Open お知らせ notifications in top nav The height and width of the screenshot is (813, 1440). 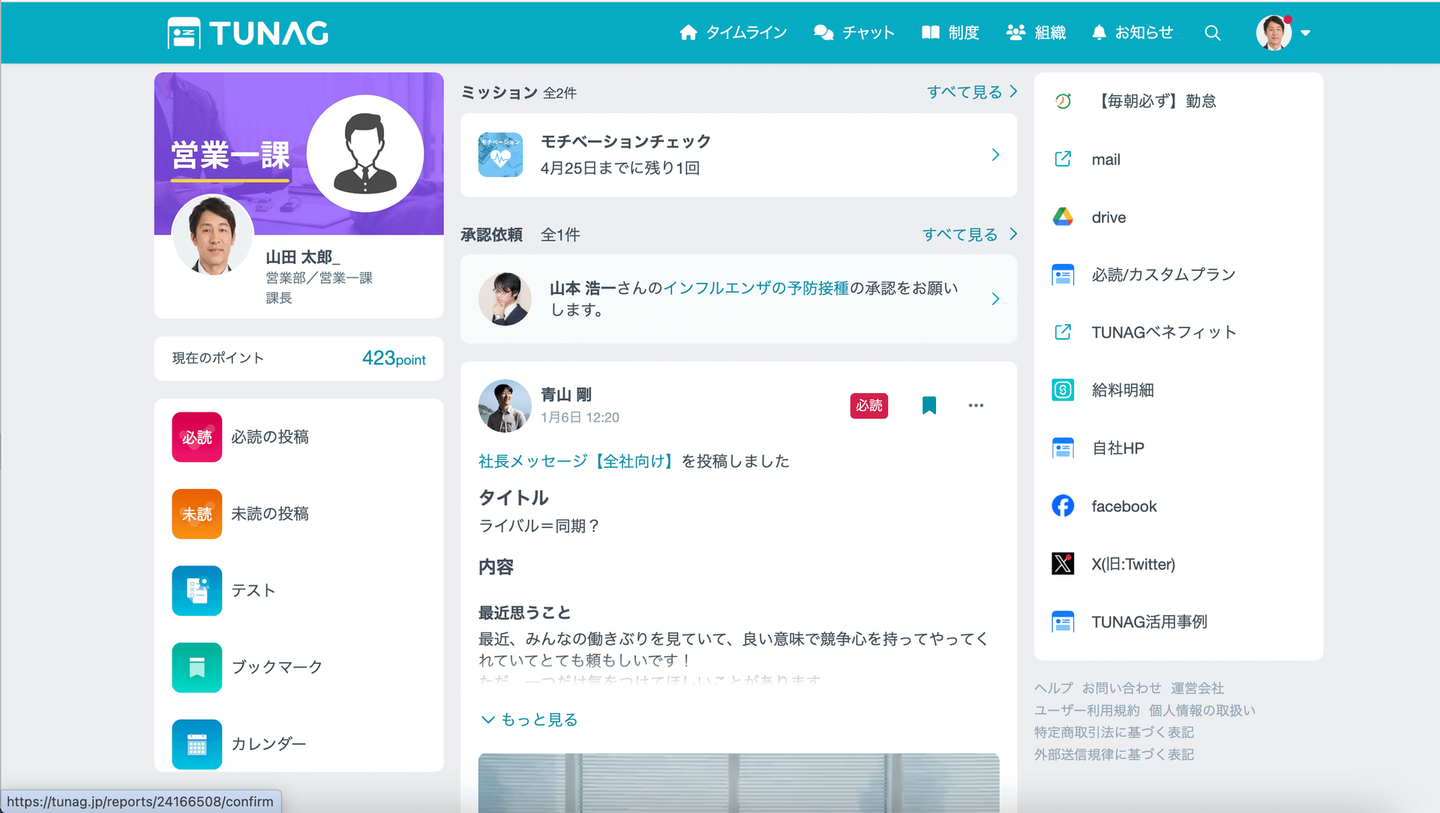[x=1132, y=33]
